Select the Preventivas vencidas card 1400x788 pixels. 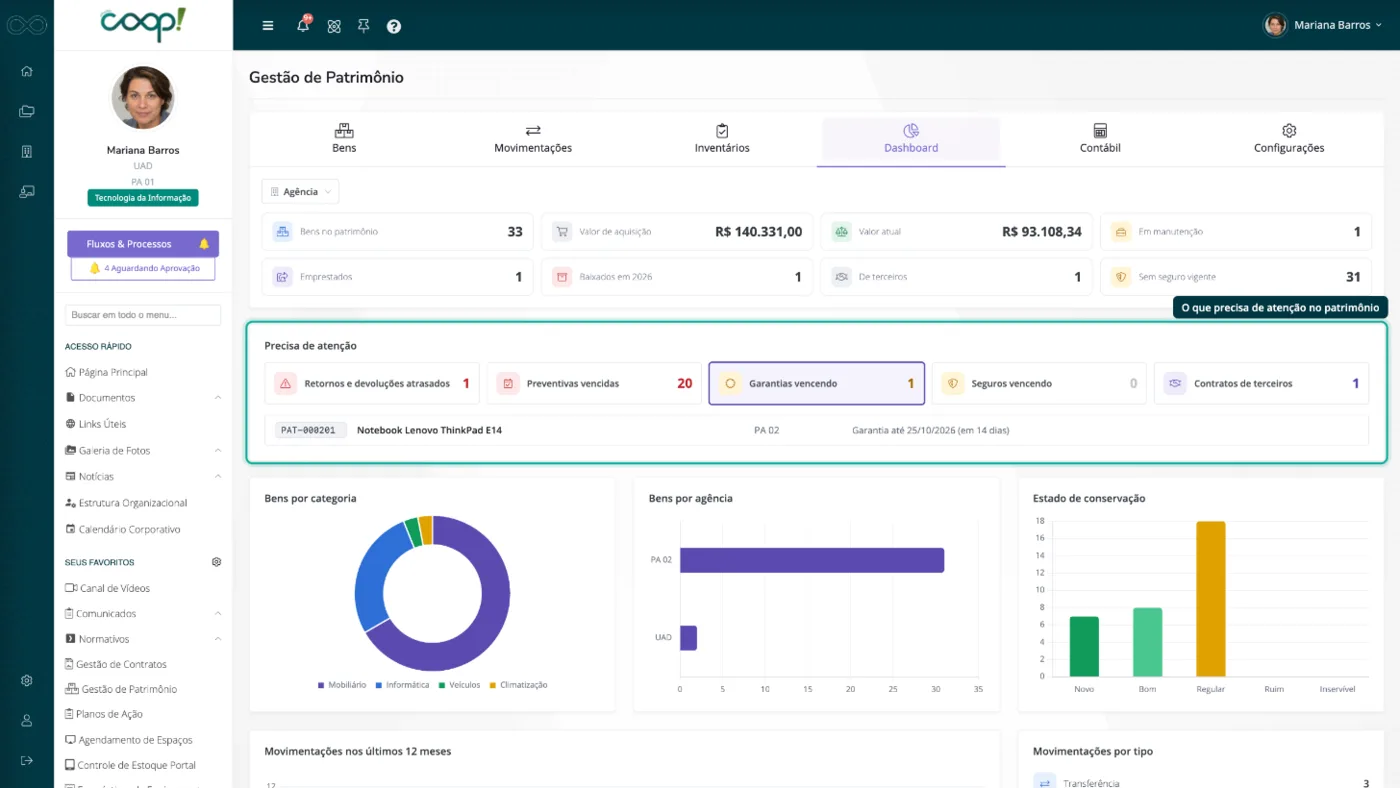tap(594, 384)
